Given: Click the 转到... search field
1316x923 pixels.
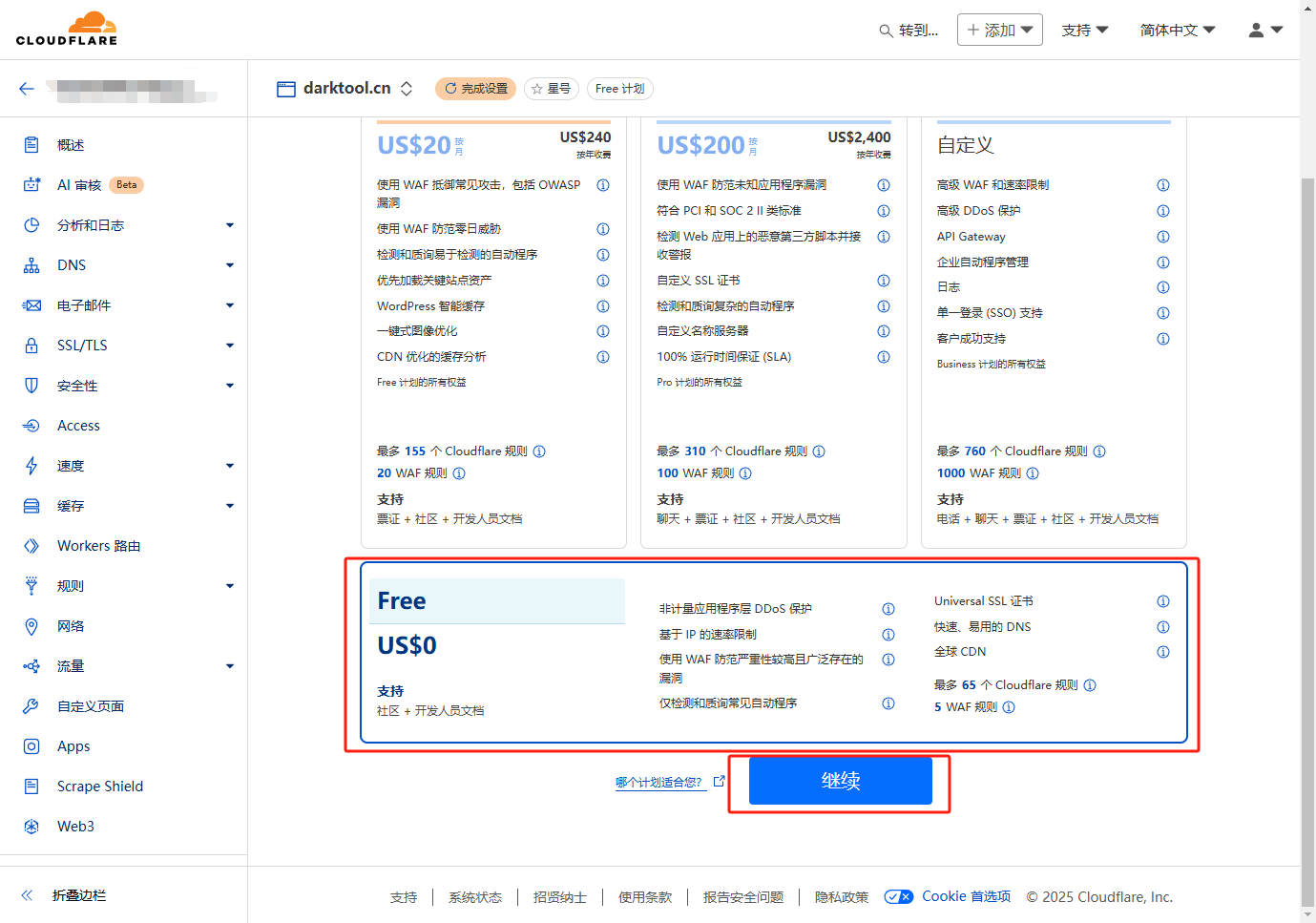Looking at the screenshot, I should 909,31.
